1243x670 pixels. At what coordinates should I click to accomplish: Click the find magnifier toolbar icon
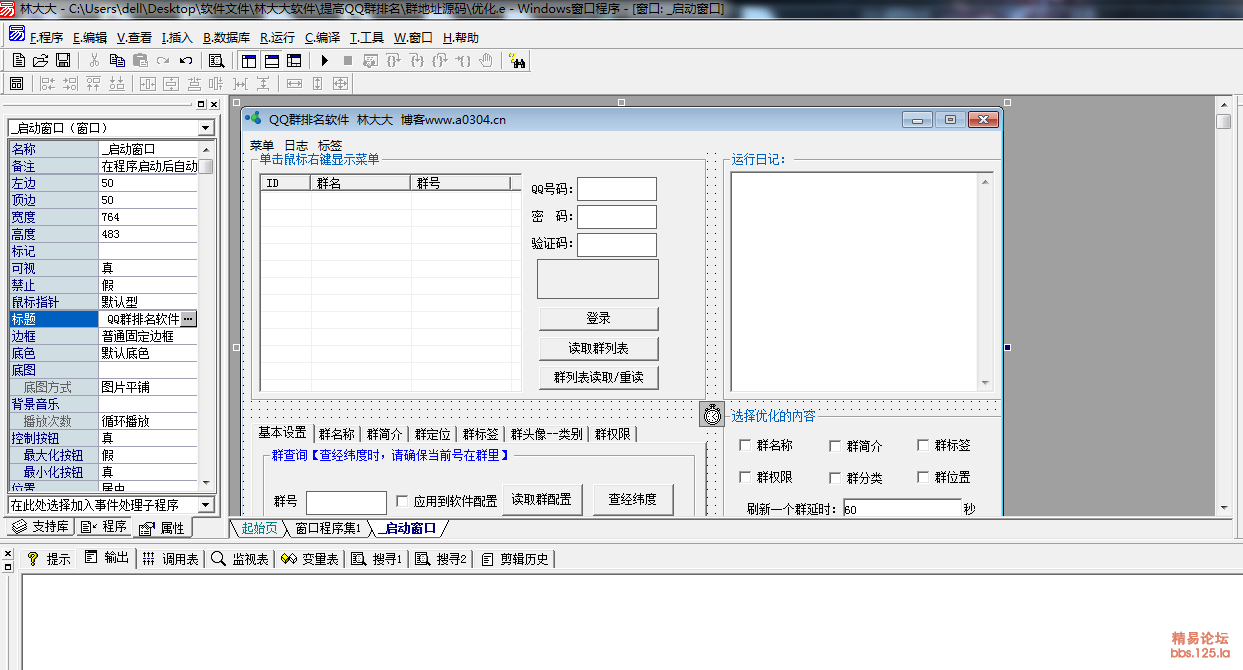click(x=217, y=61)
